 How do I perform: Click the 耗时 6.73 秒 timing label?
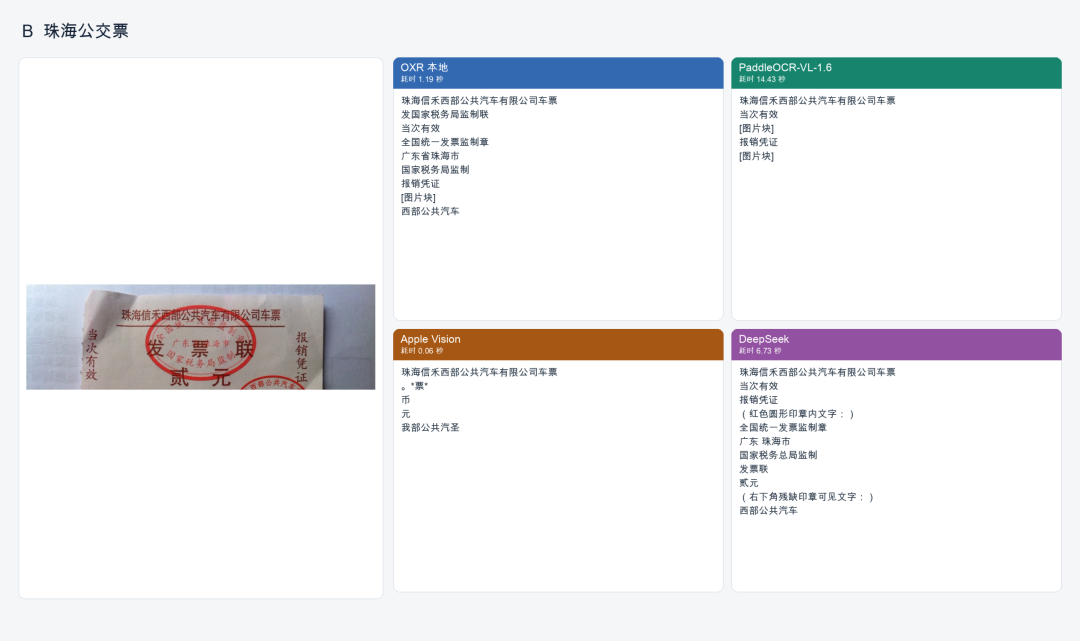click(x=760, y=351)
